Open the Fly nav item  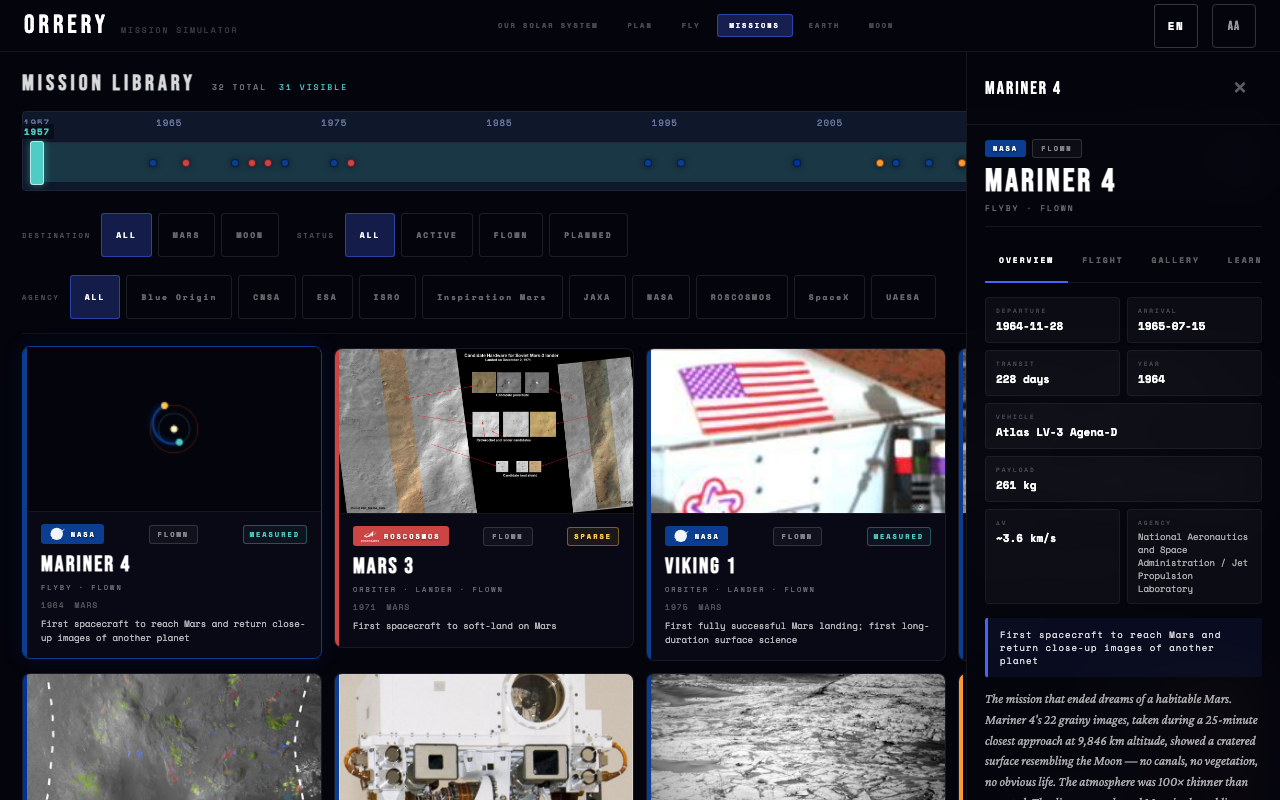(x=690, y=25)
